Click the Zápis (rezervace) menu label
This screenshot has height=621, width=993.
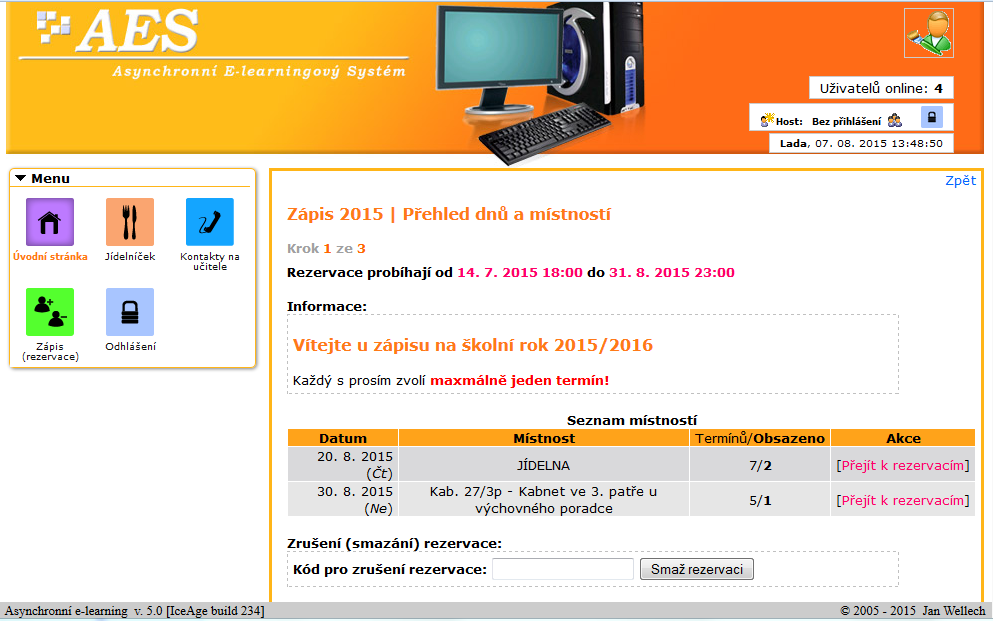50,351
